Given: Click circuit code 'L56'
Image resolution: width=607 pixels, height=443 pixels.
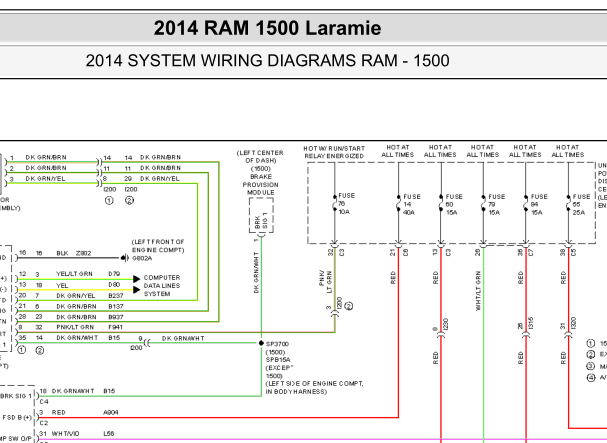Looking at the screenshot, I should pos(109,434).
